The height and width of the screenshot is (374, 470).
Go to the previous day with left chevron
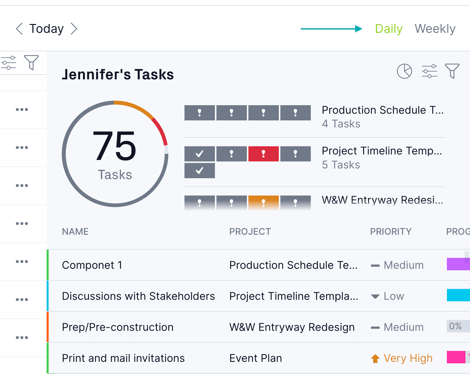(19, 29)
